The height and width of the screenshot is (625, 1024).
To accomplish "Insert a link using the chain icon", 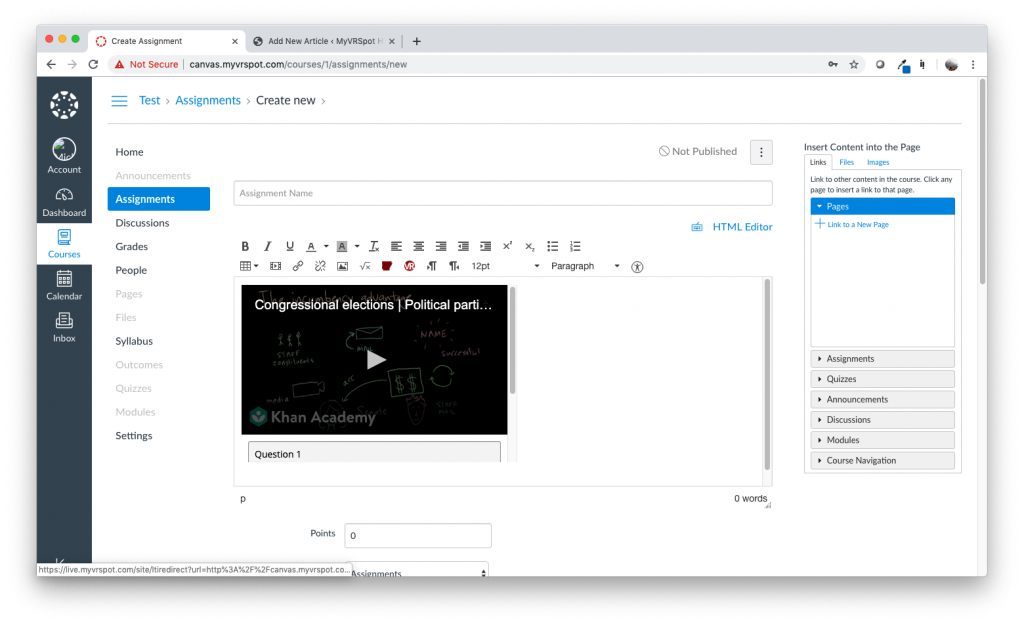I will tap(298, 267).
